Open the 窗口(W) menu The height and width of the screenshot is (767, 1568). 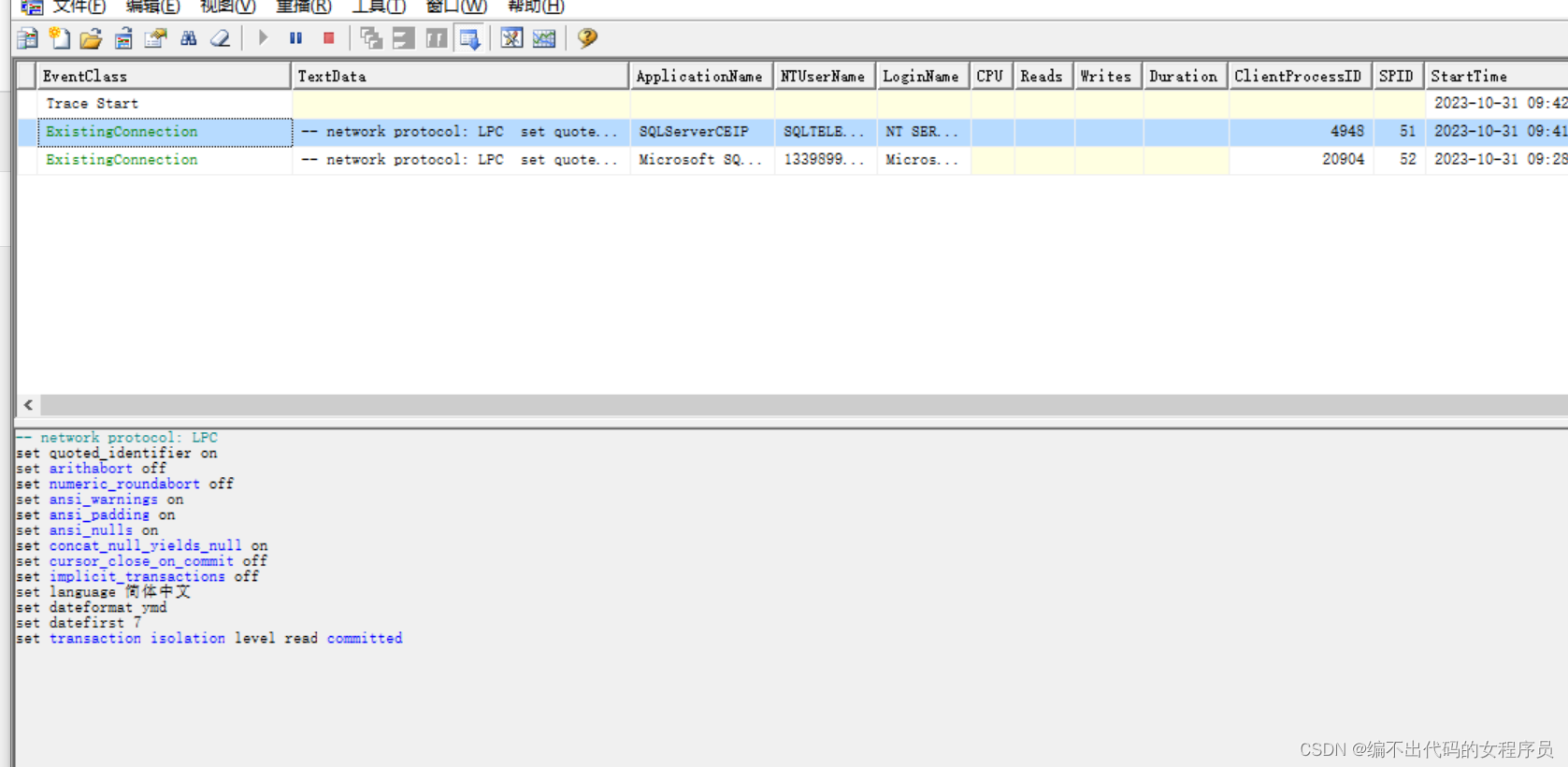(x=456, y=7)
